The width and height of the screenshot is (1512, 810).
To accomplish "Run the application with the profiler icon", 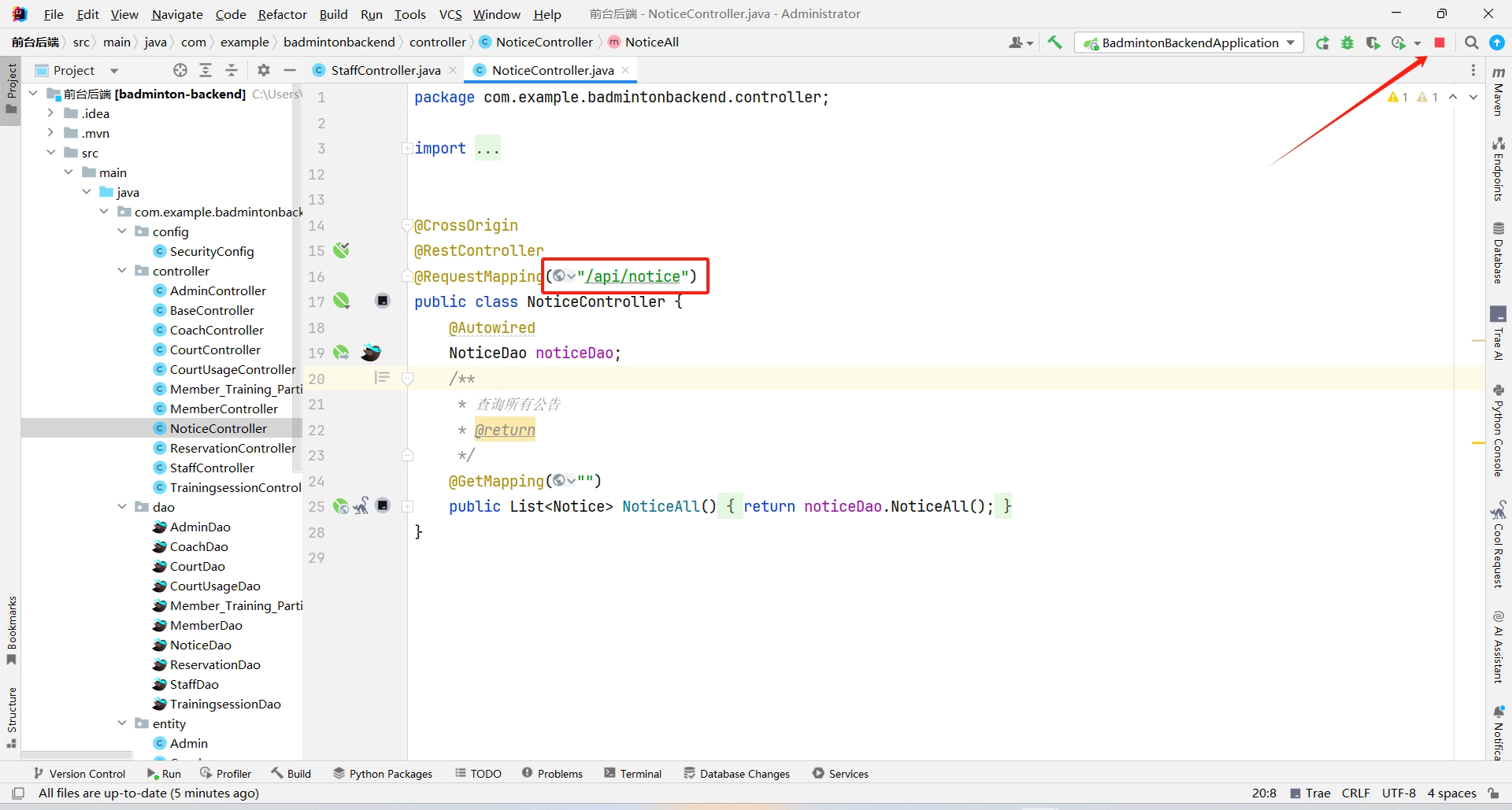I will coord(1399,43).
